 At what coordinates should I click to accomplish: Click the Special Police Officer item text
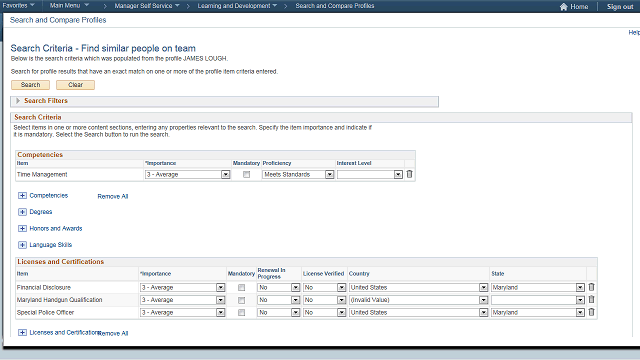(x=45, y=312)
